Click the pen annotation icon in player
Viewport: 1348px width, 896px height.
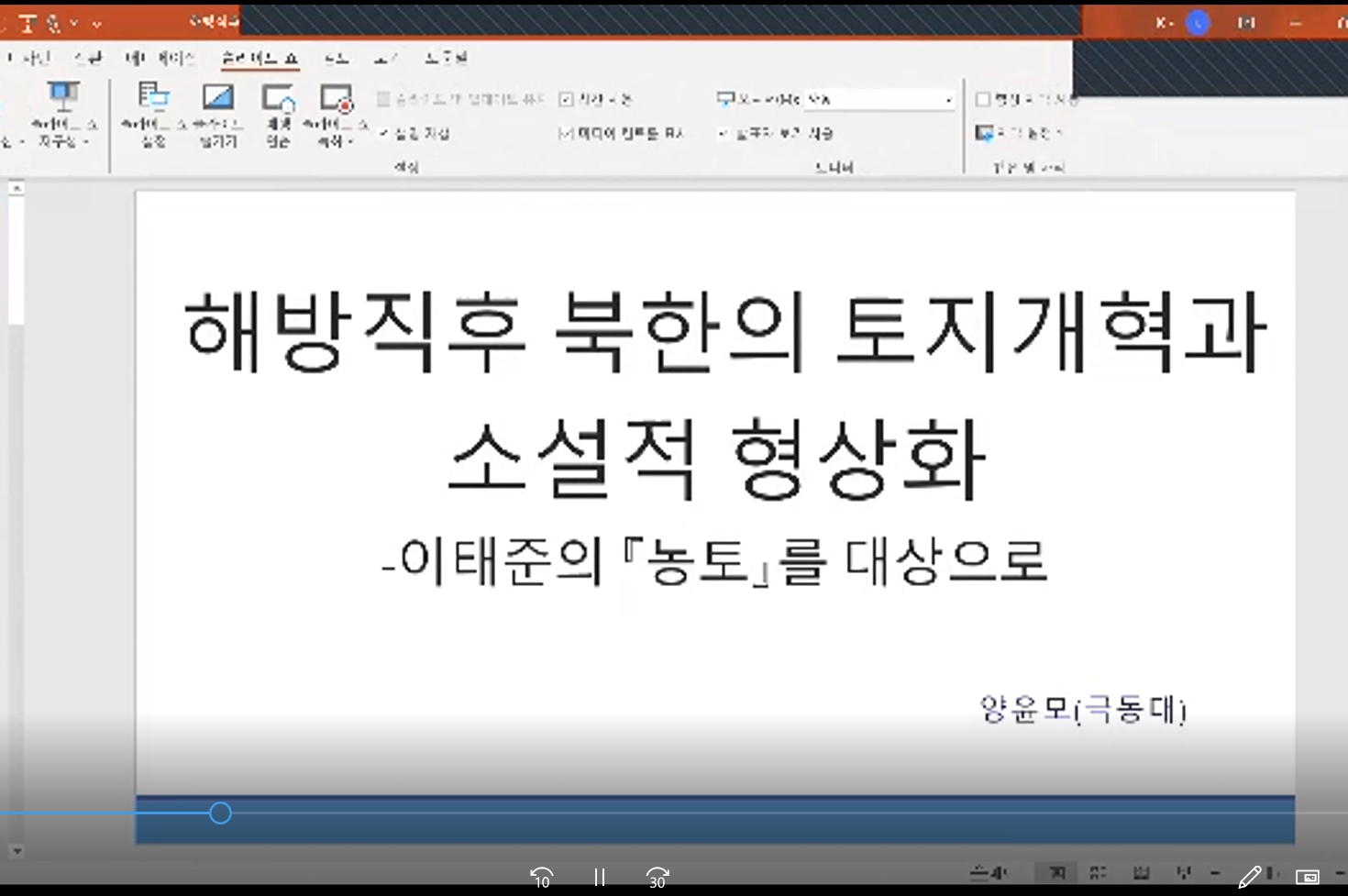tap(1249, 877)
